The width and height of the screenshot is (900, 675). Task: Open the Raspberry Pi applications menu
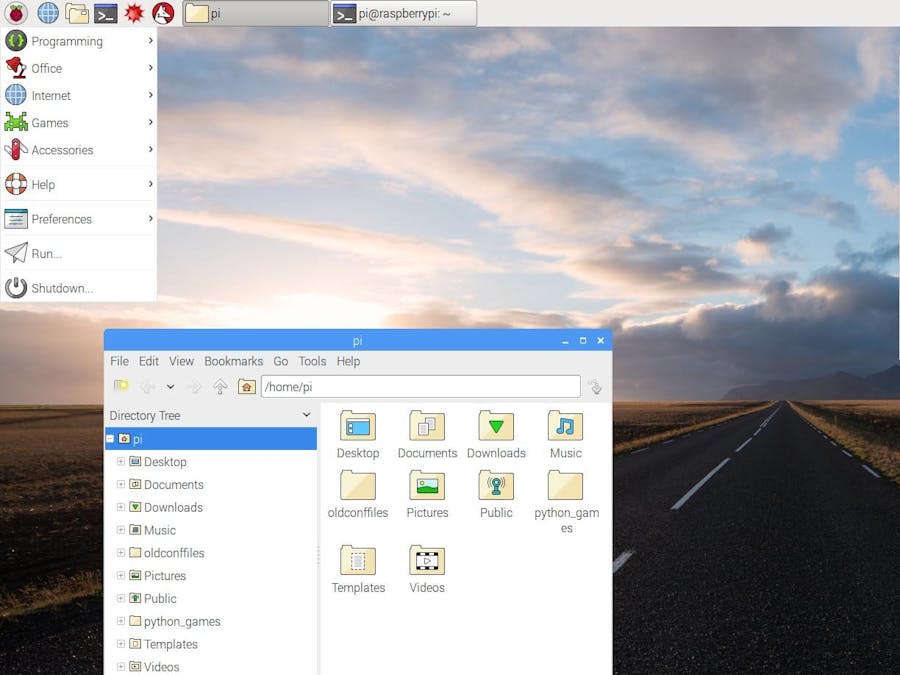[14, 13]
